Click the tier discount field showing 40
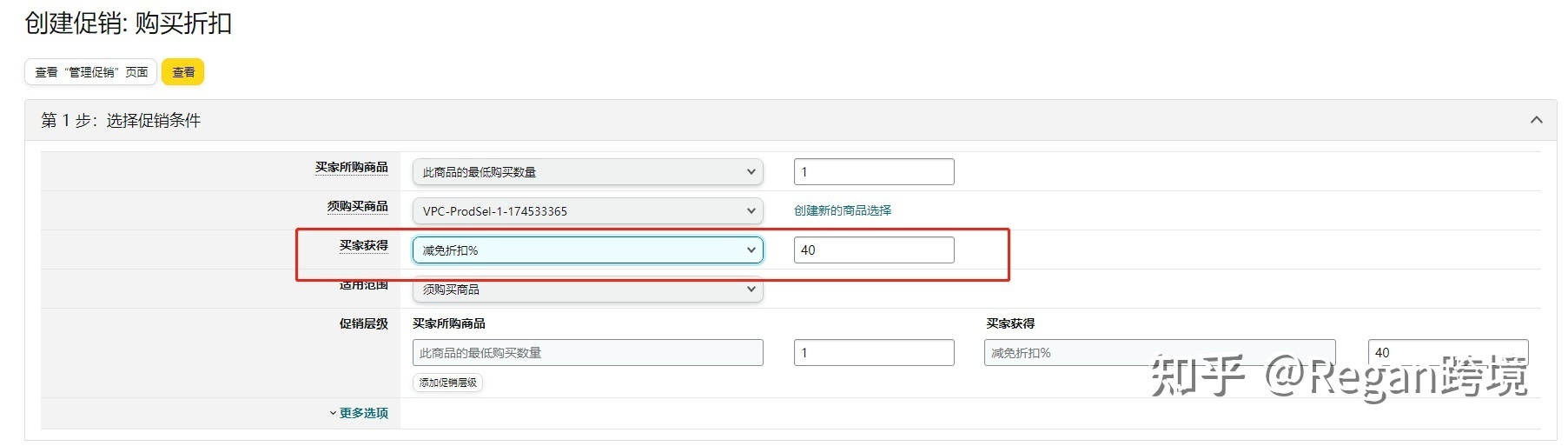Viewport: 1568px width, 446px height. (1448, 352)
